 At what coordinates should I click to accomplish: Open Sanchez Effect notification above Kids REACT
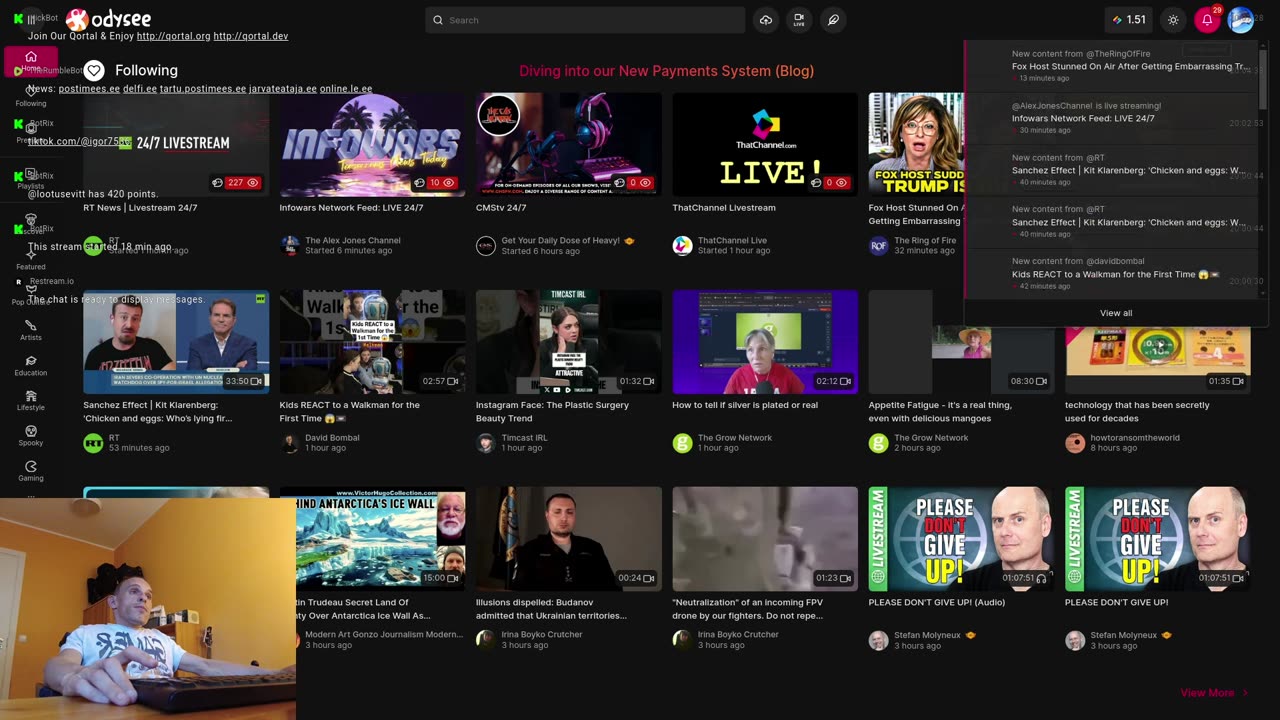click(1110, 222)
